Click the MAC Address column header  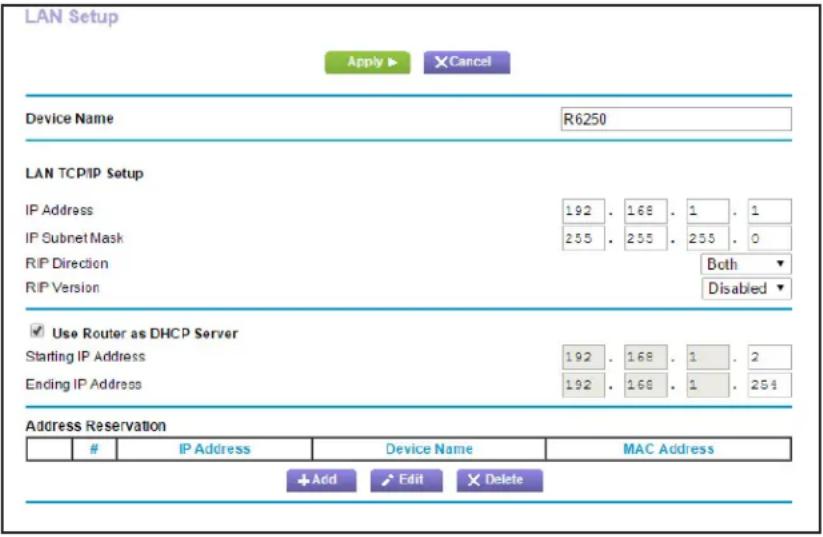click(668, 449)
